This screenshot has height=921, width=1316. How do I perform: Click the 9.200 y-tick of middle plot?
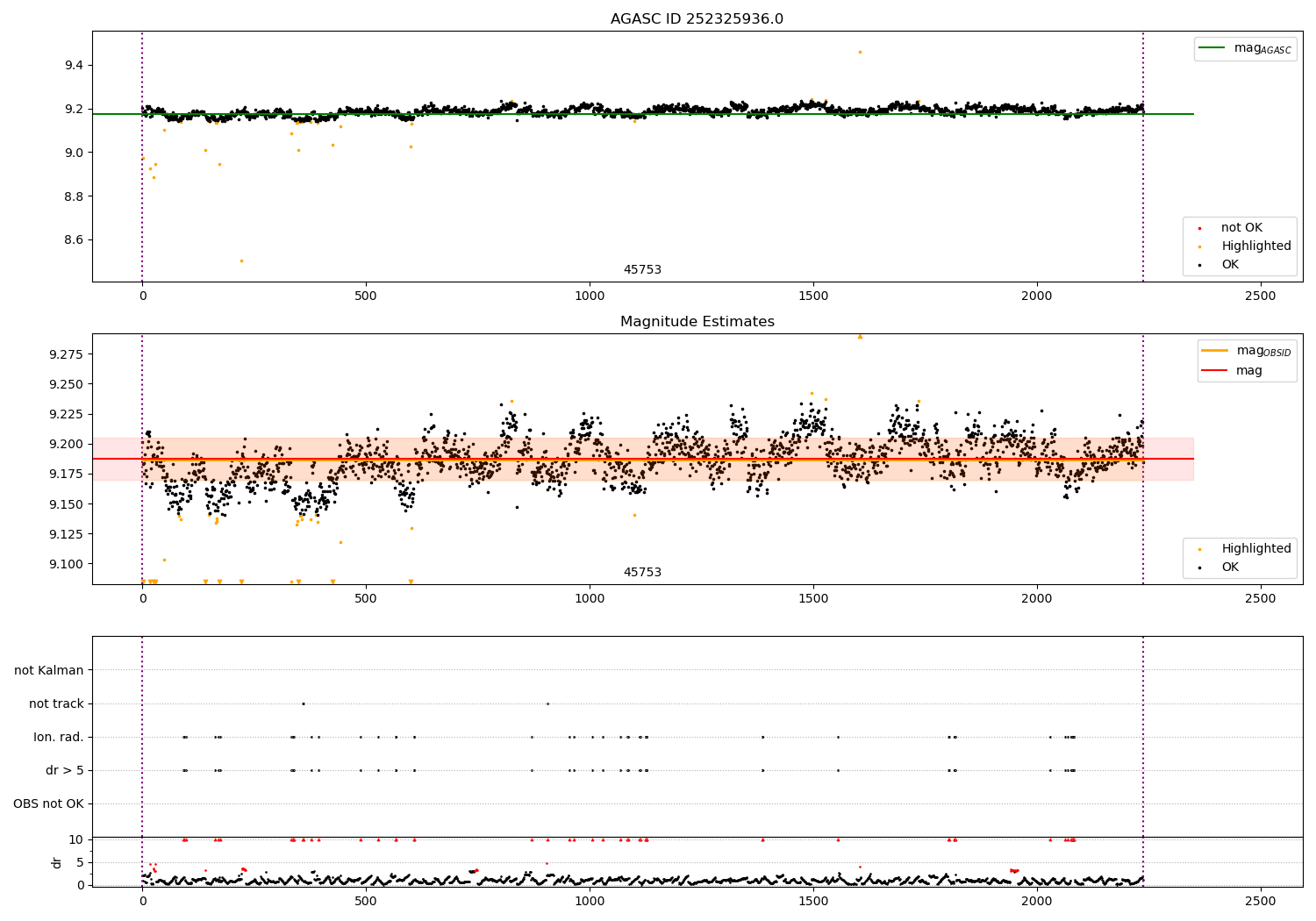(x=67, y=445)
